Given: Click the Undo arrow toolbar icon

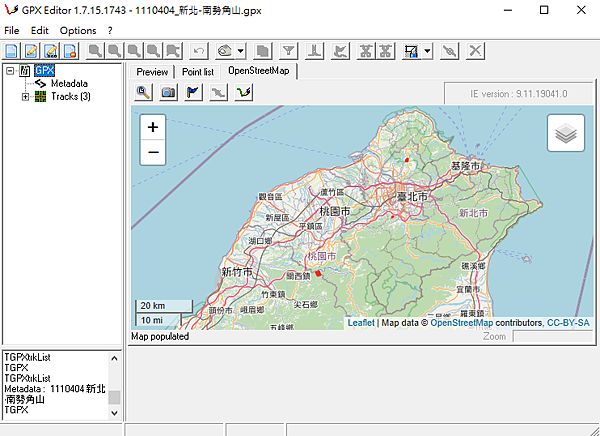Looking at the screenshot, I should pyautogui.click(x=199, y=51).
